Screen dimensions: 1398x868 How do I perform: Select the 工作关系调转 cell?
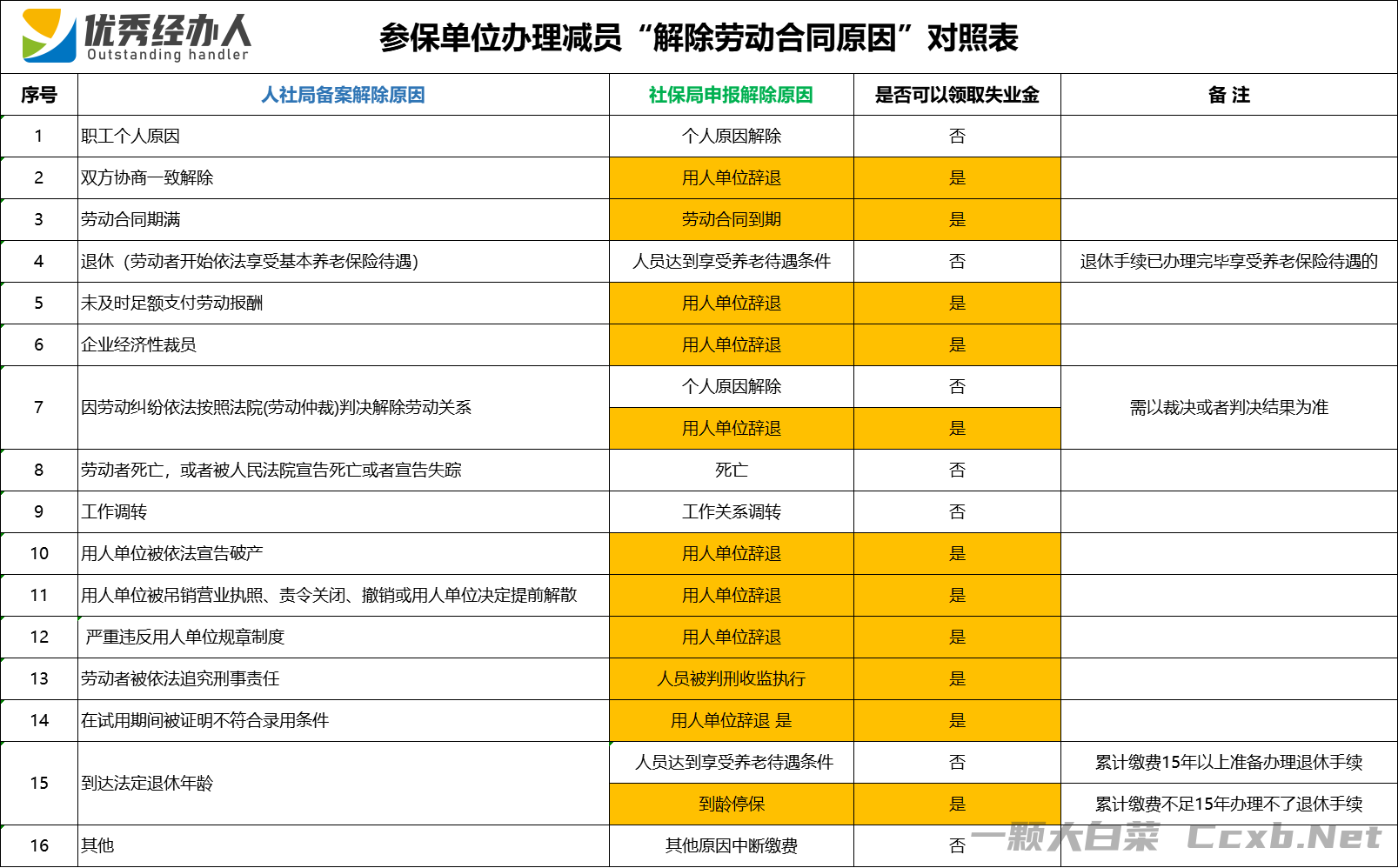point(731,512)
